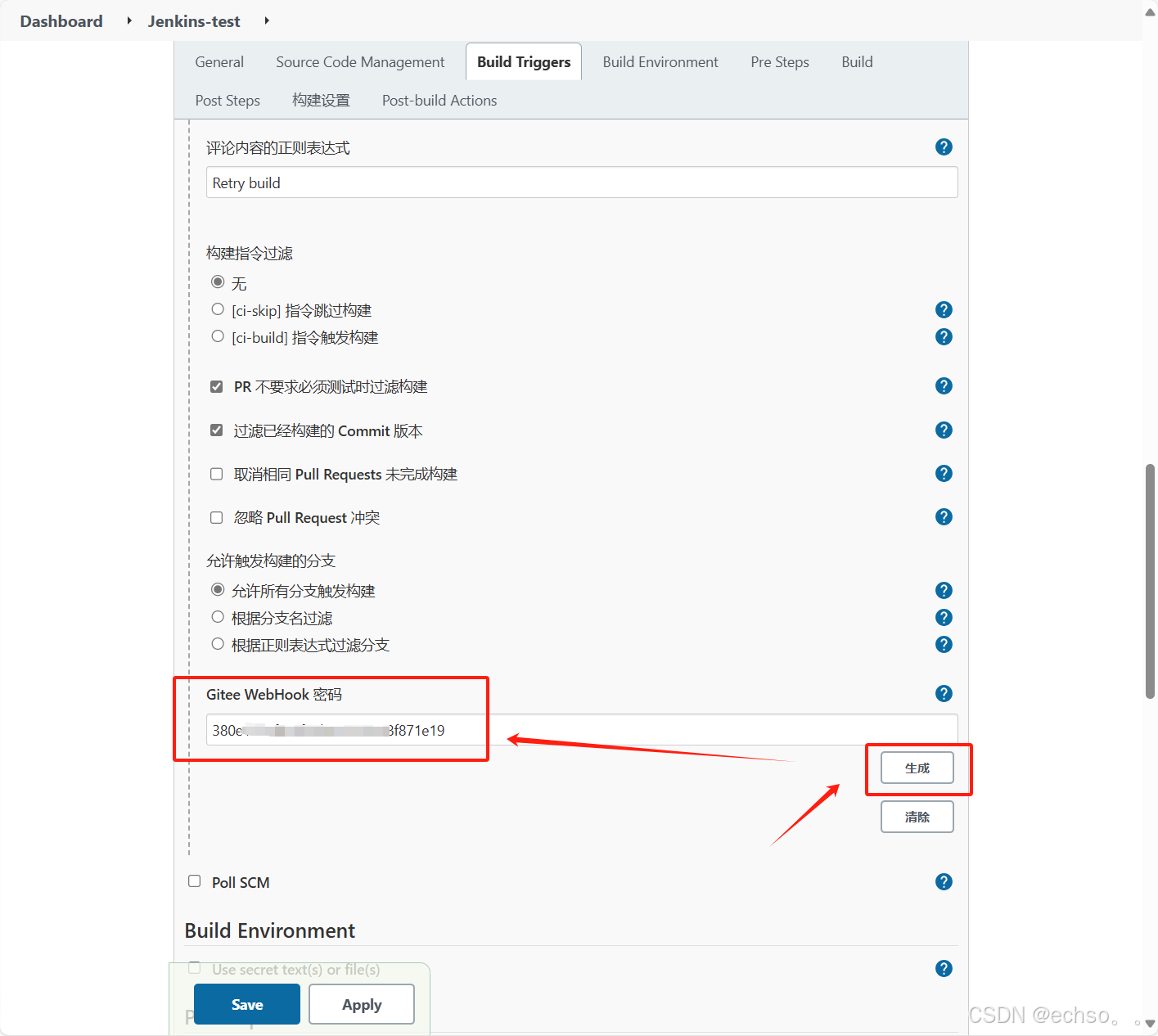Click the 生成 generate button

pos(917,768)
